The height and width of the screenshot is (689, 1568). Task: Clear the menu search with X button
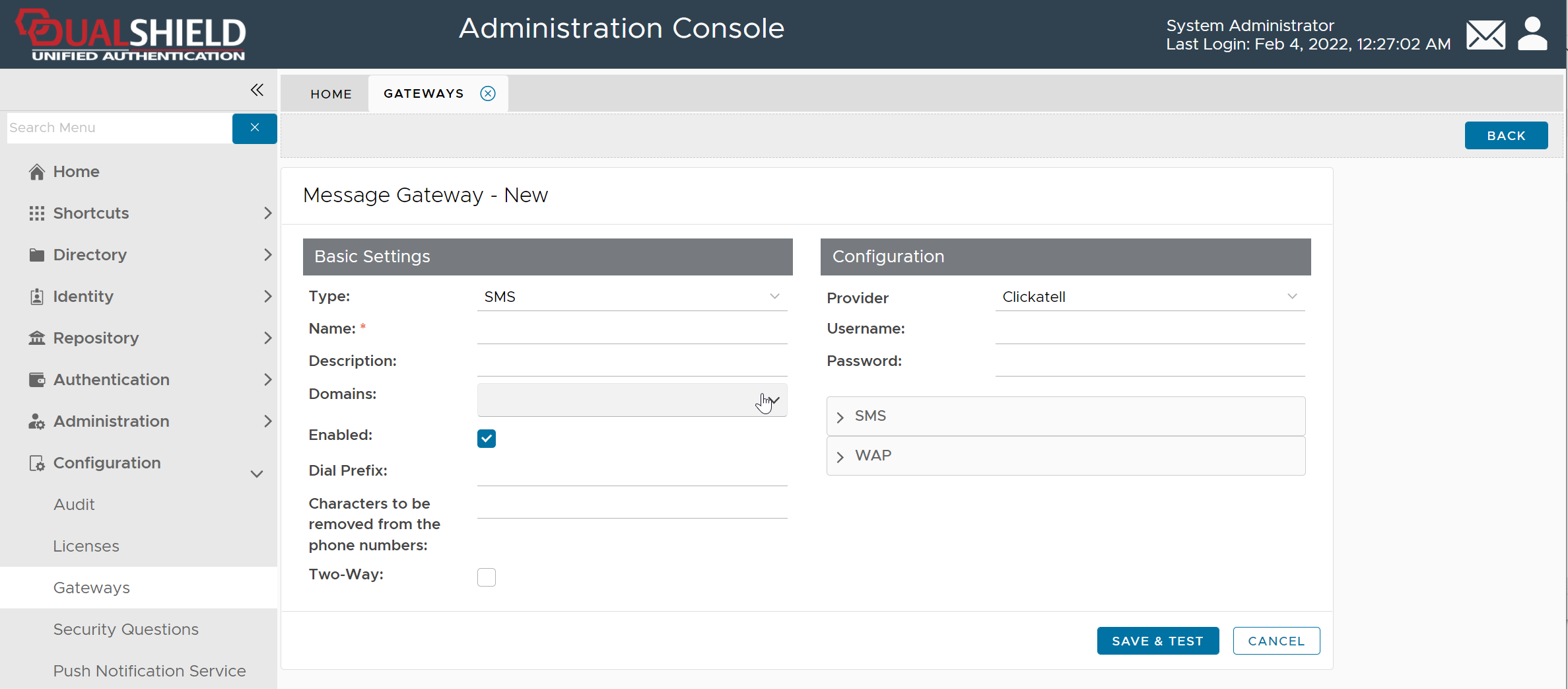(x=254, y=127)
